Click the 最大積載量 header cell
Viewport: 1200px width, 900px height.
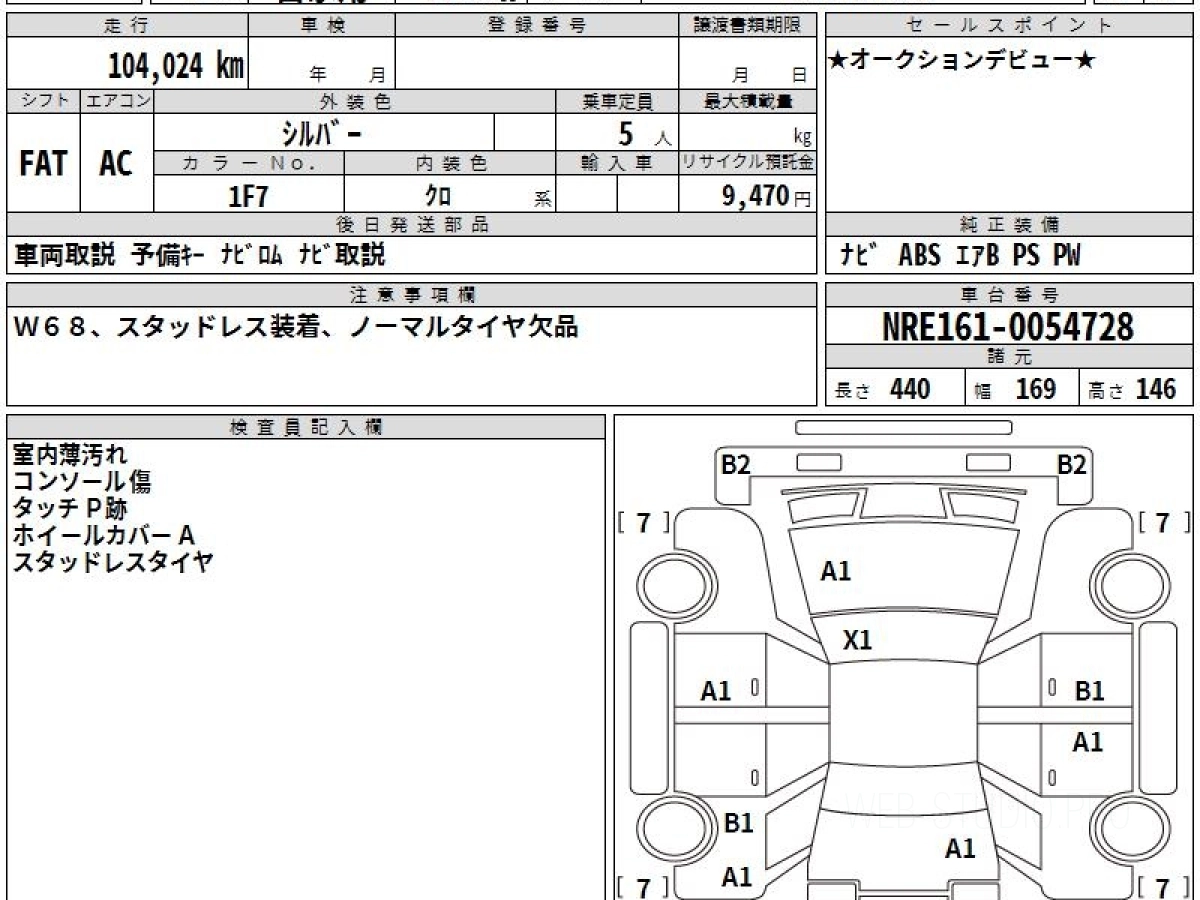click(x=748, y=101)
